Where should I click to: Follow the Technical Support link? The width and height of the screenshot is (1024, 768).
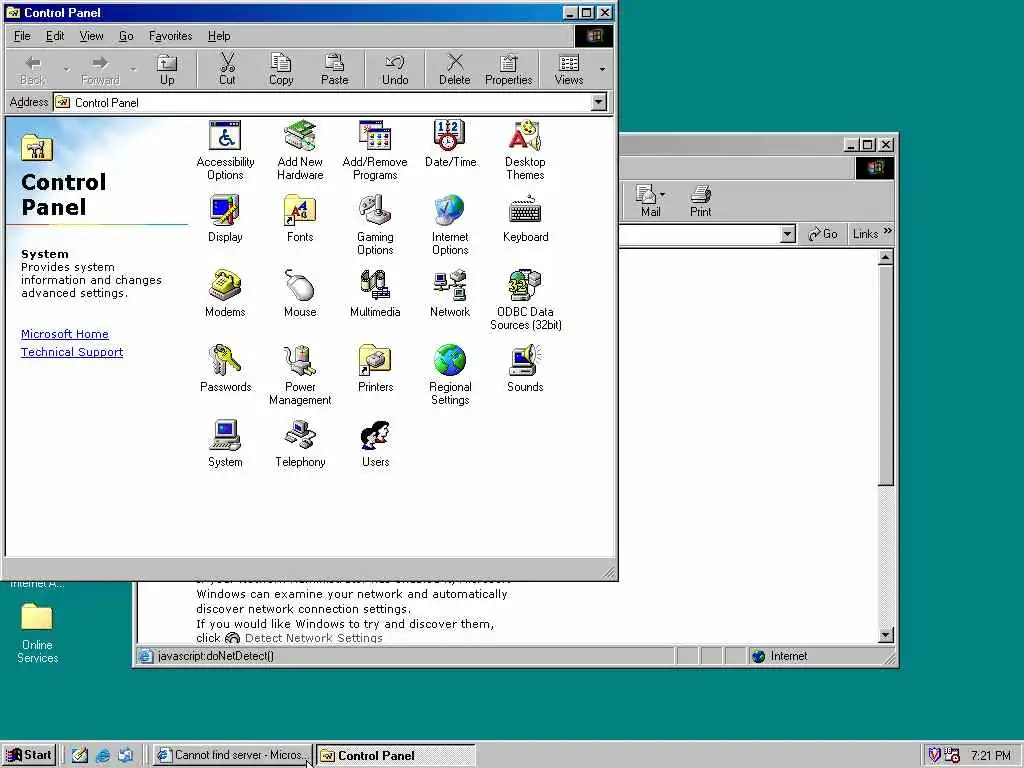click(72, 352)
